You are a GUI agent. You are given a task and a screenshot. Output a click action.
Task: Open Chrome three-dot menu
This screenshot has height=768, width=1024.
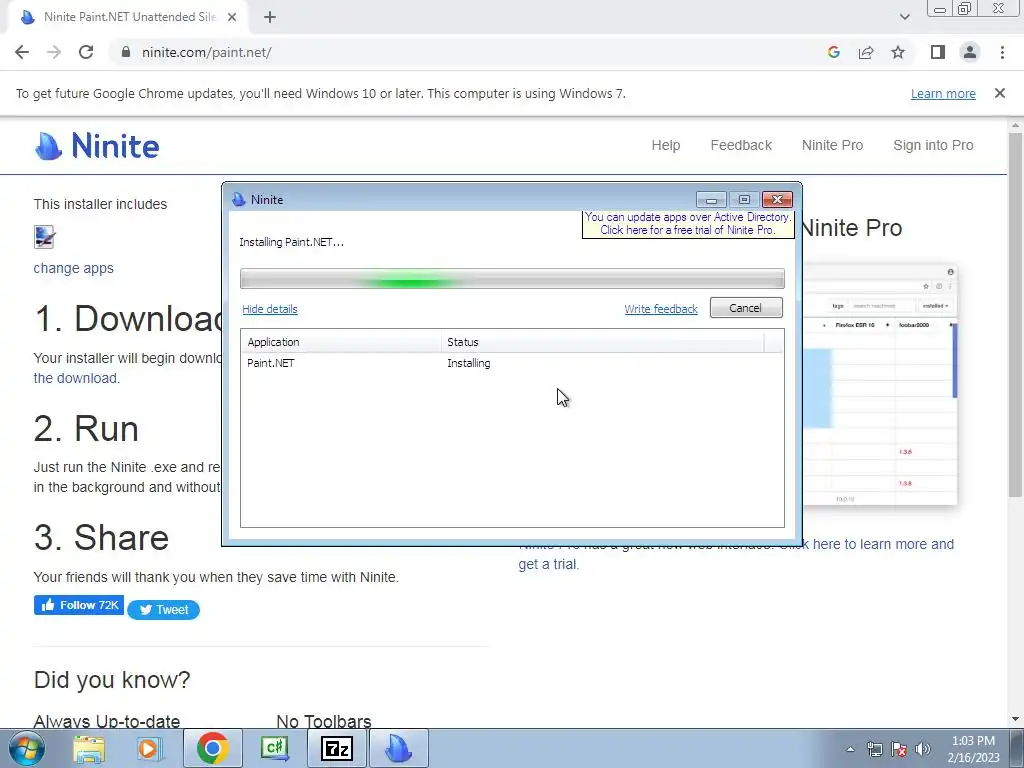click(1002, 52)
